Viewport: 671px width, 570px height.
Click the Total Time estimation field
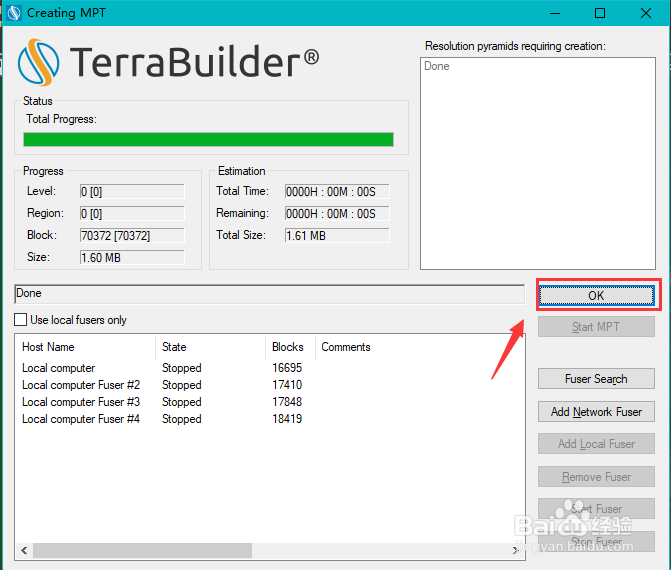tap(337, 191)
